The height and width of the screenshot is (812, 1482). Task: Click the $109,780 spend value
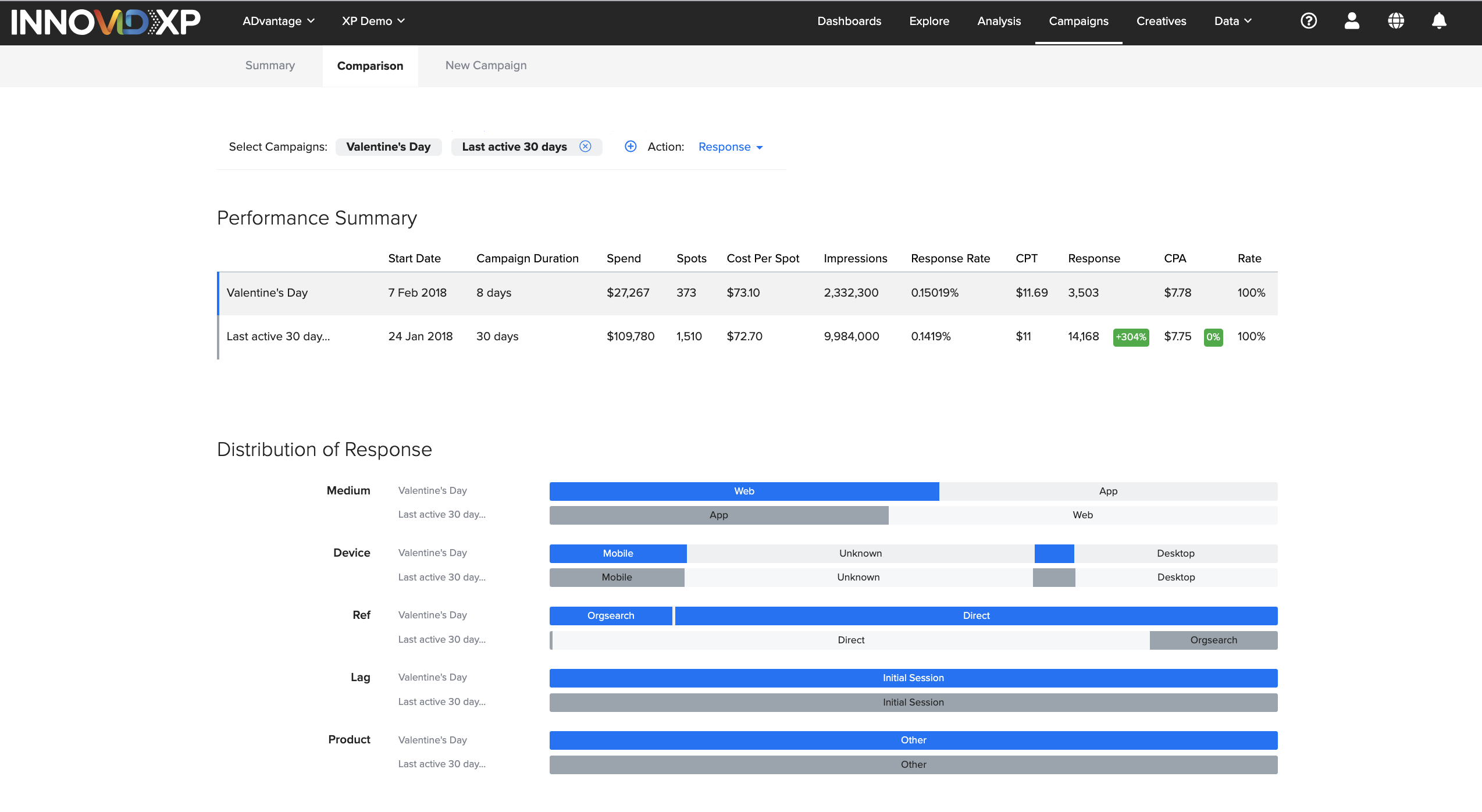tap(630, 336)
